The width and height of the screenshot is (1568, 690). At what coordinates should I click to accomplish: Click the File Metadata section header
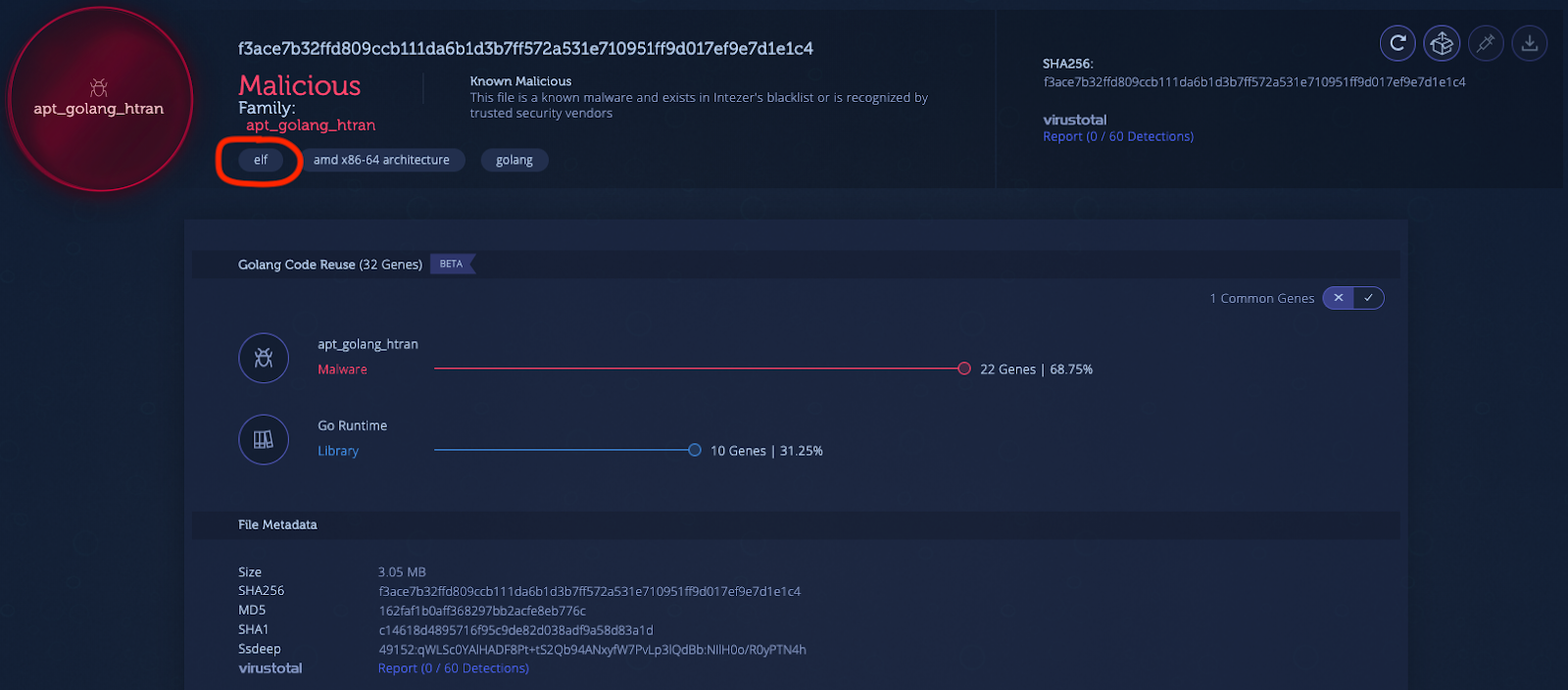[277, 524]
